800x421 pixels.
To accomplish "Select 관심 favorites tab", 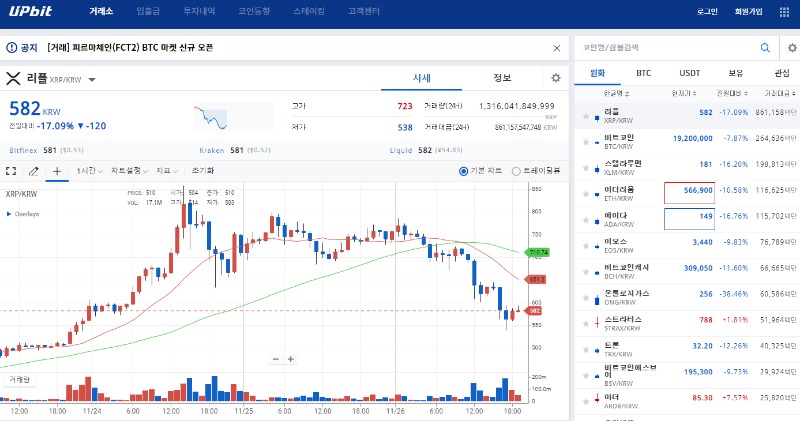I will 782,73.
